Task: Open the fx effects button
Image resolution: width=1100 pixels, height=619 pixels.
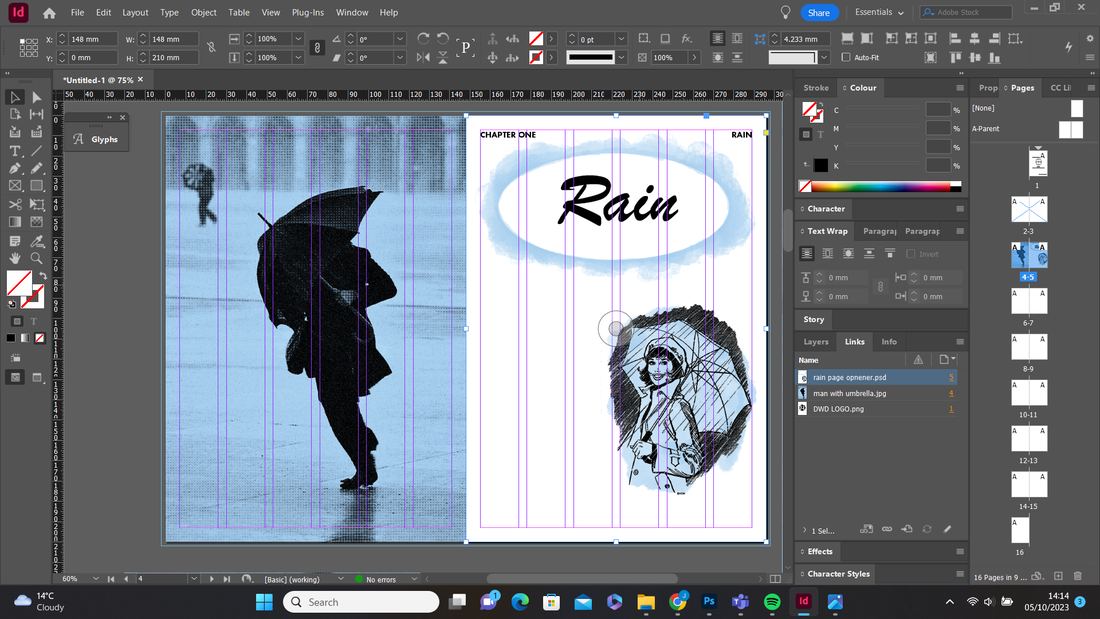Action: (x=686, y=39)
